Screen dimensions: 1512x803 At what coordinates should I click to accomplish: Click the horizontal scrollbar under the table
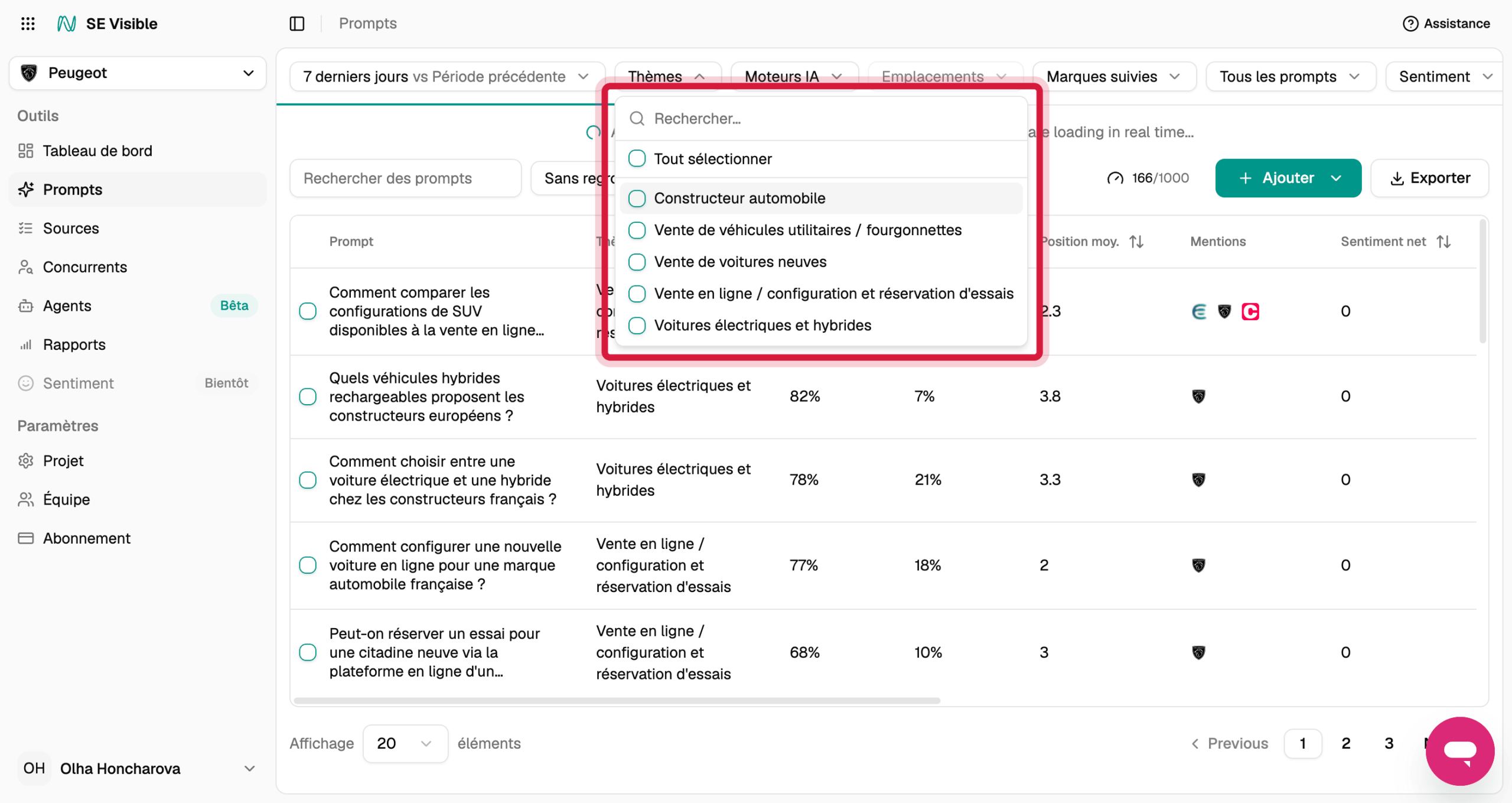[x=617, y=700]
